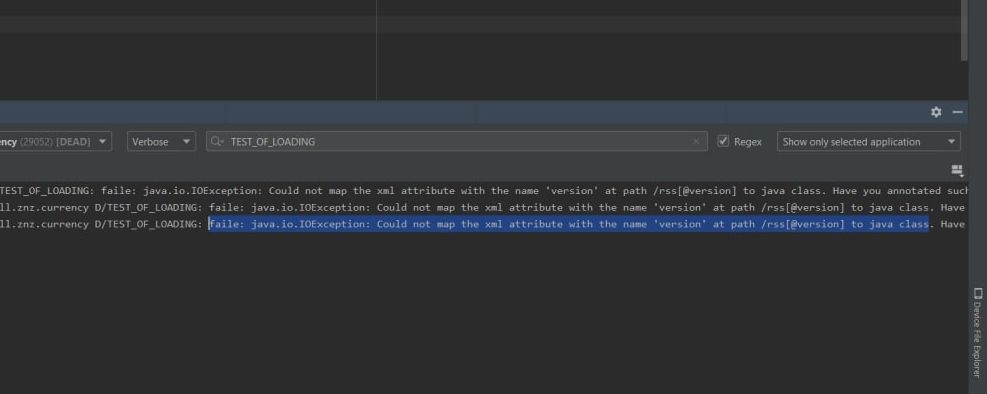Image resolution: width=987 pixels, height=394 pixels.
Task: Open Logcat panel settings gear
Action: pos(936,112)
